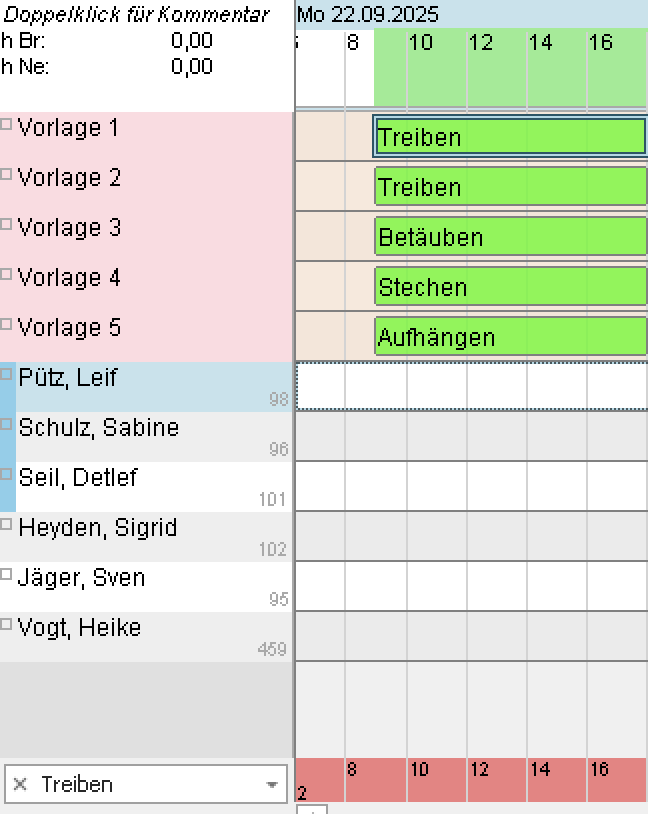Click the small square marker beside Vorlage 2
648x814 pixels.
(6, 174)
